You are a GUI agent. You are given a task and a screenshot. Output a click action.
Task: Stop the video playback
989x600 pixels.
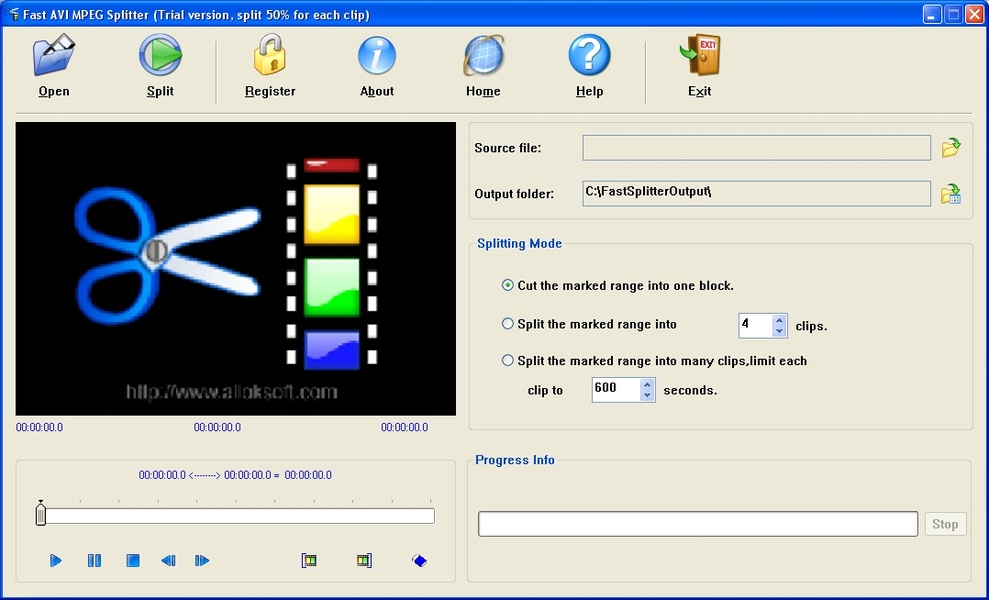click(132, 560)
